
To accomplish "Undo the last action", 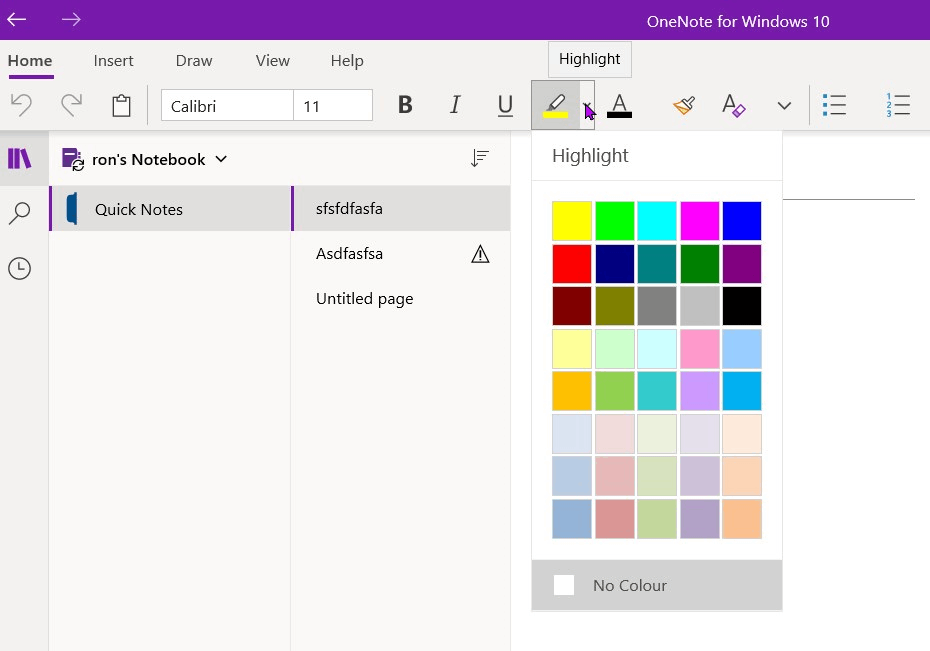I will coord(21,106).
